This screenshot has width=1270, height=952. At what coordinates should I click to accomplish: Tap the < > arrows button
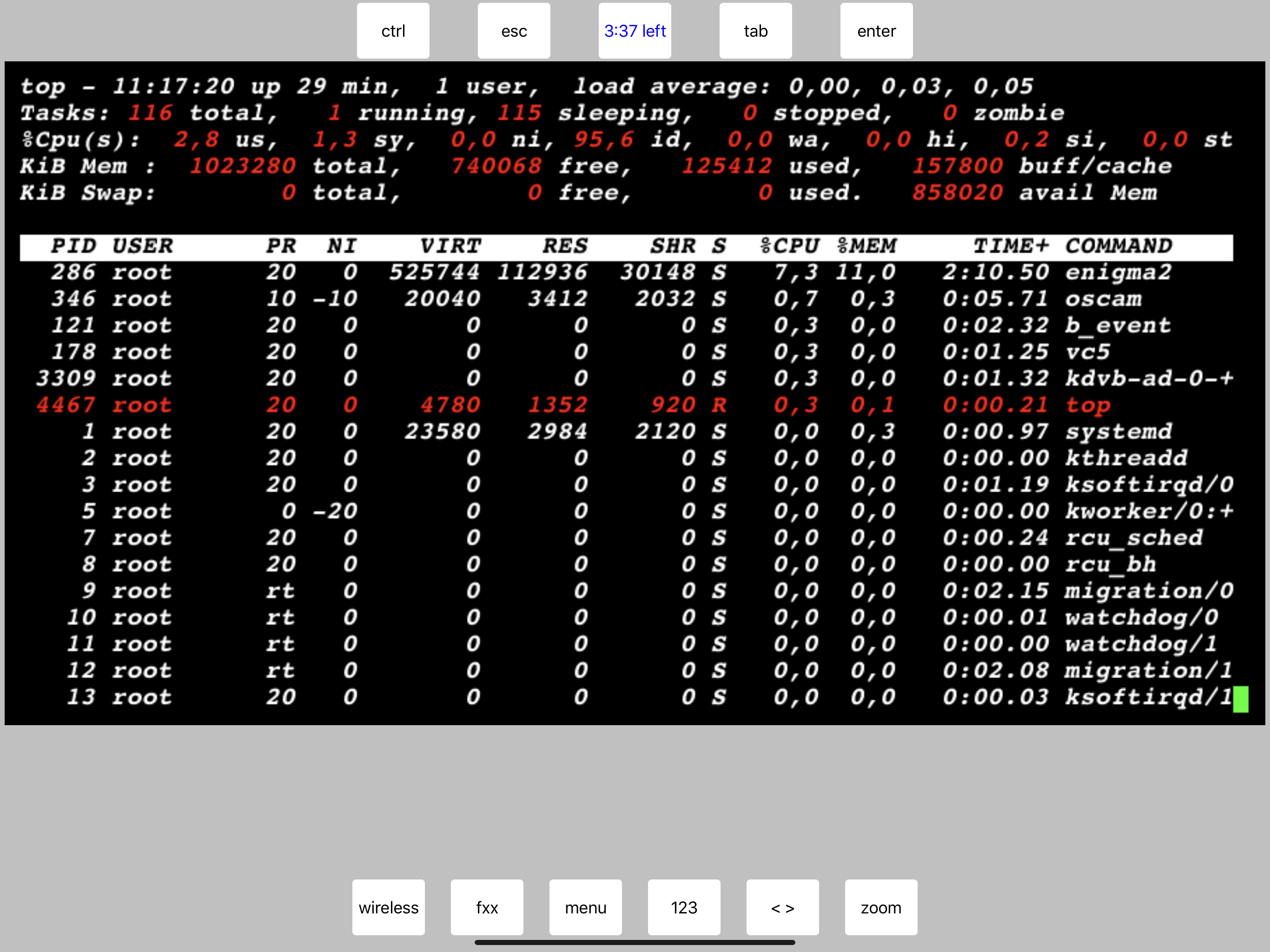pos(782,907)
